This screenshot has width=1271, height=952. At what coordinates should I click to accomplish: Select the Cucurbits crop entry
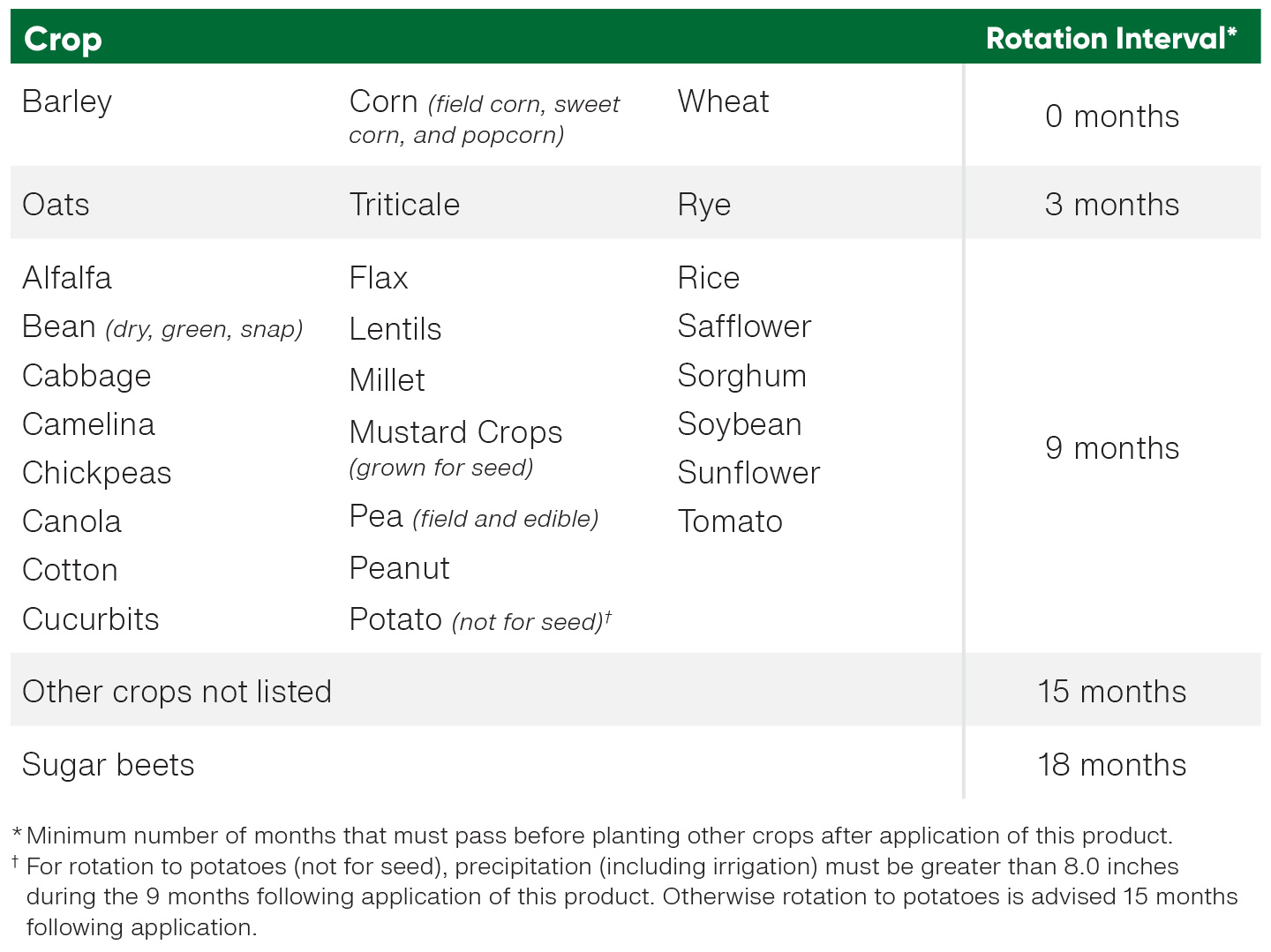tap(91, 619)
